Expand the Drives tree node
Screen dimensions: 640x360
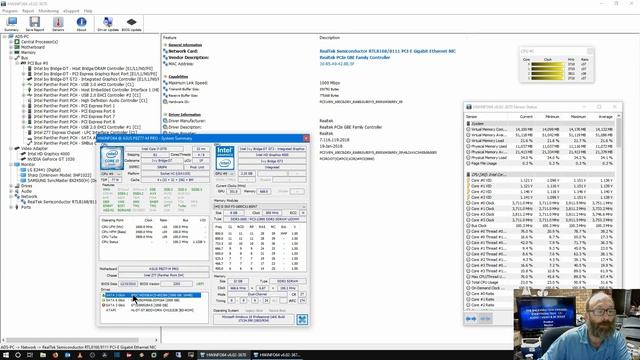(11, 186)
